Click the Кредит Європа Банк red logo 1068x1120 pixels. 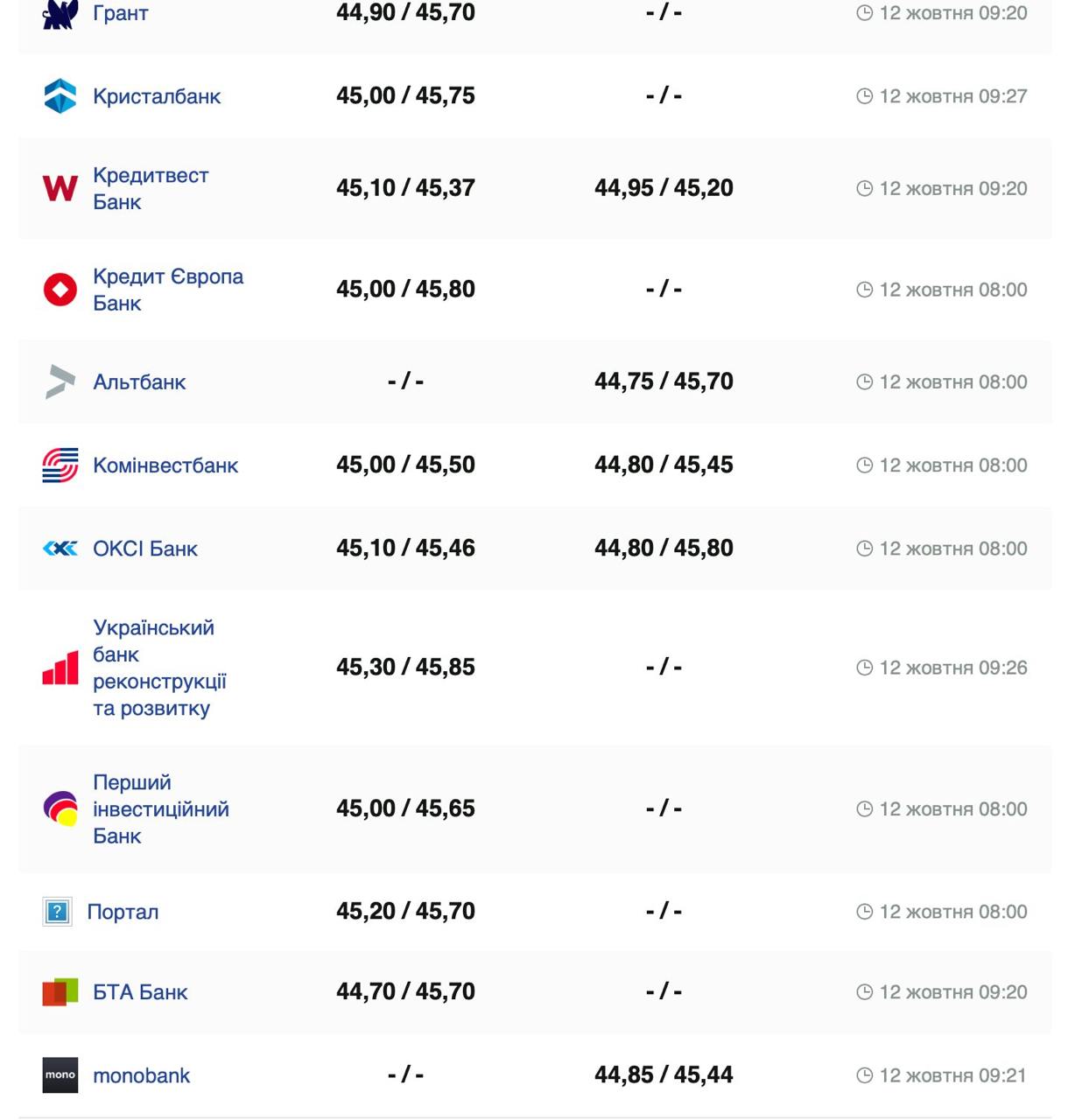pos(60,290)
